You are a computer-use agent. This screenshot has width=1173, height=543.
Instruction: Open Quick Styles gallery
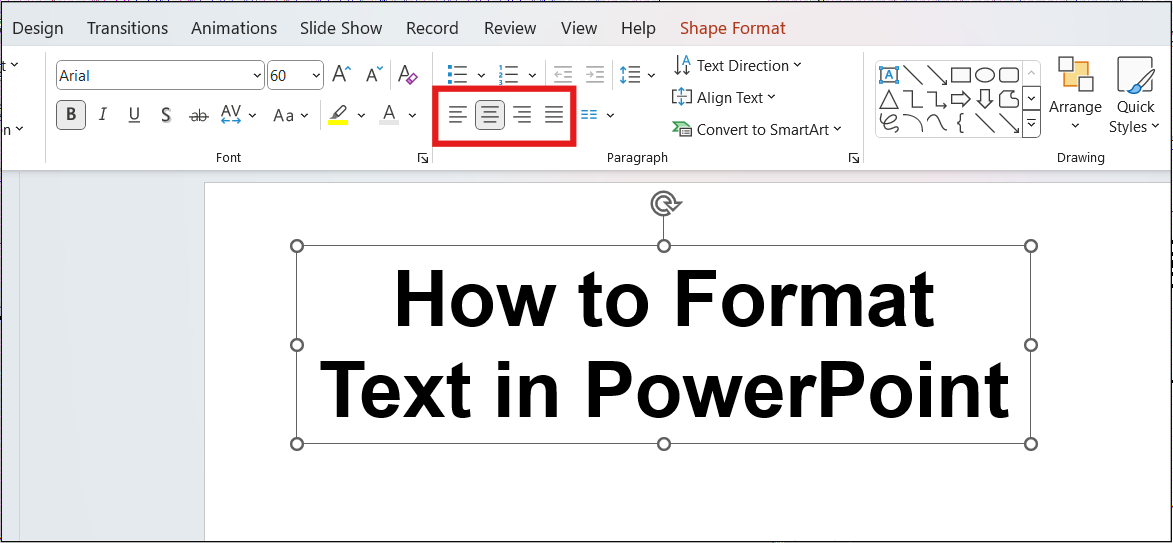pos(1134,94)
